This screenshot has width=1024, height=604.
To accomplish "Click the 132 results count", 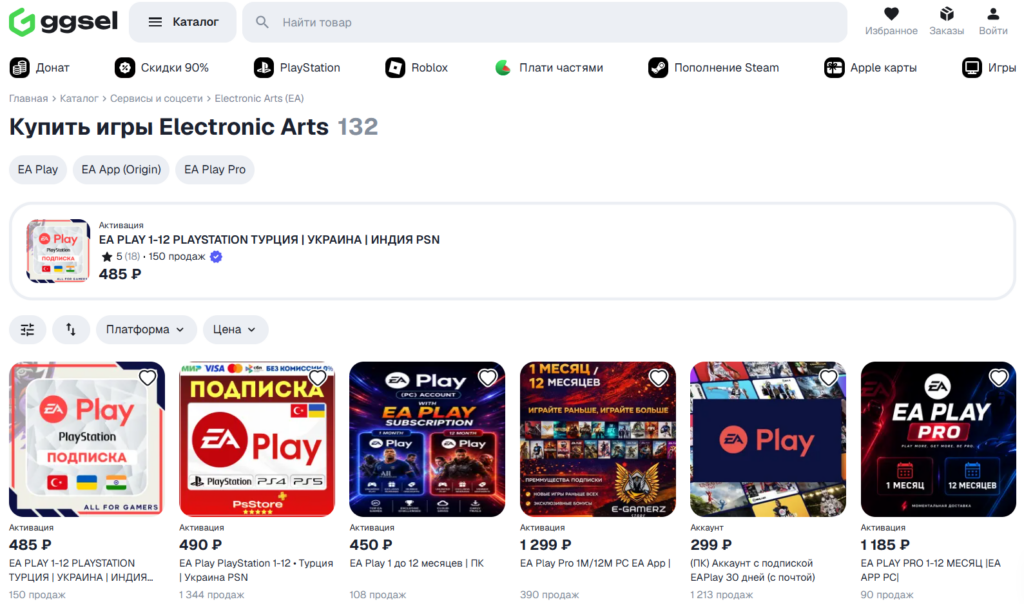I will point(358,127).
